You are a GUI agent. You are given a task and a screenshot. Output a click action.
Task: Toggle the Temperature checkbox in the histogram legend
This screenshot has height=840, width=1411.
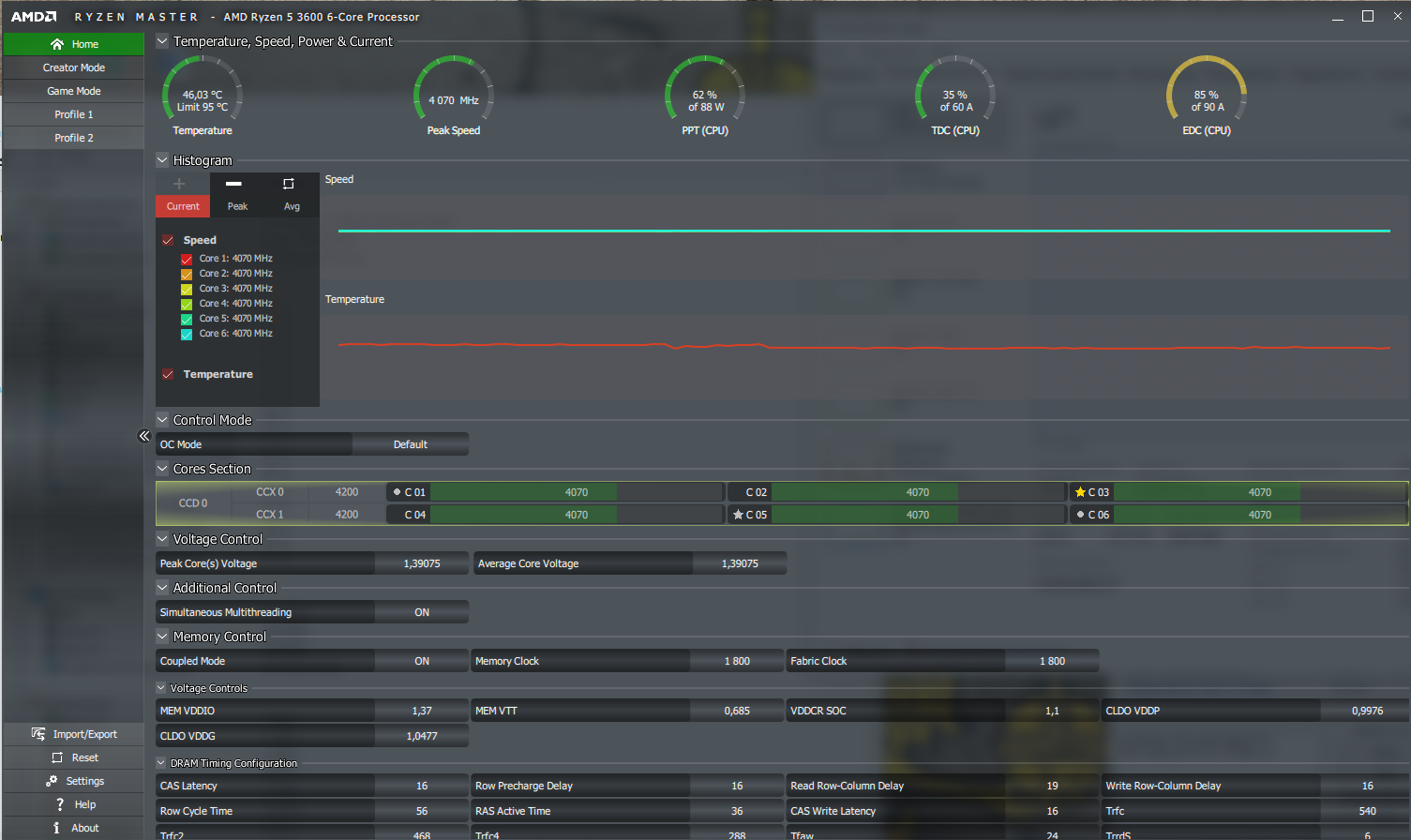pos(168,374)
